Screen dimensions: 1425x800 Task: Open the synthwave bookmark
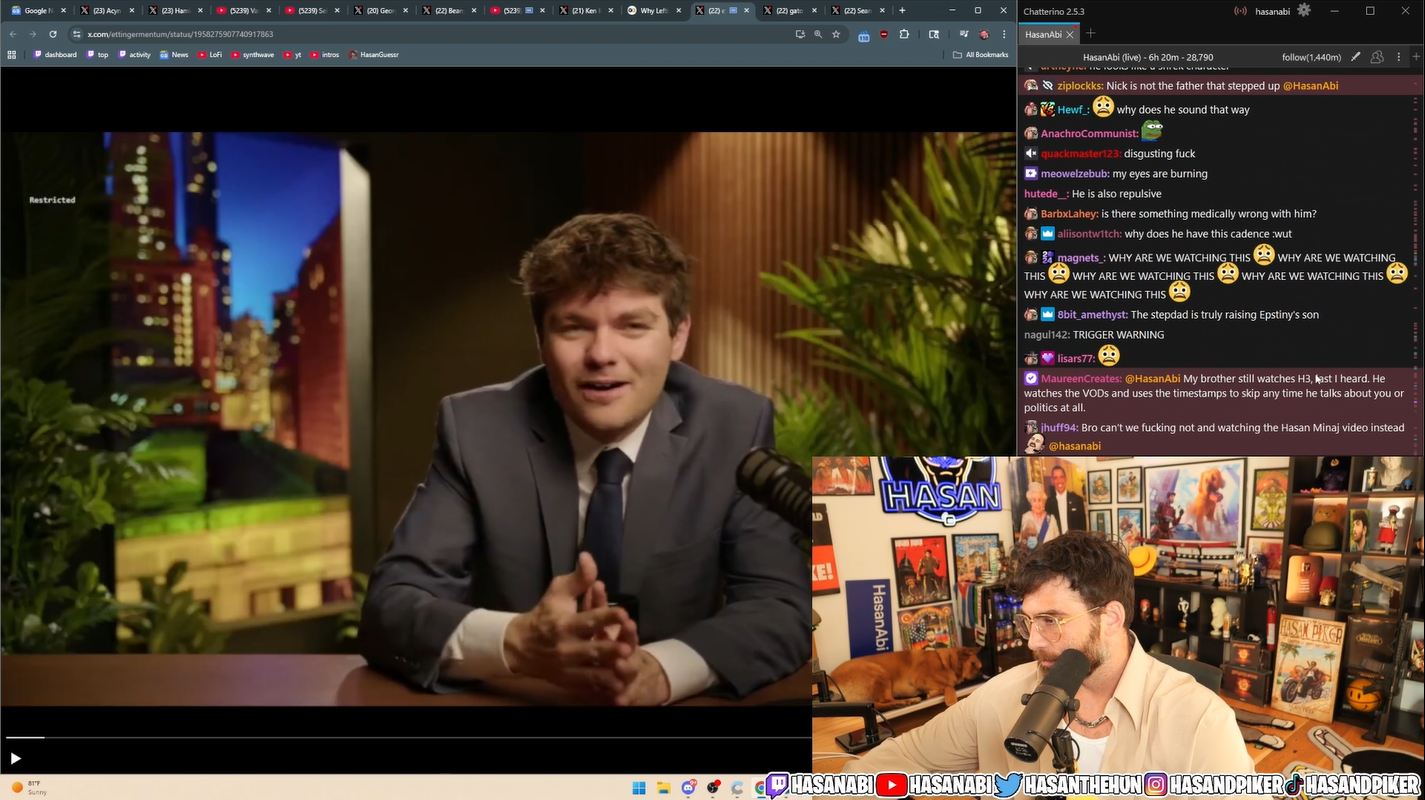pos(252,55)
